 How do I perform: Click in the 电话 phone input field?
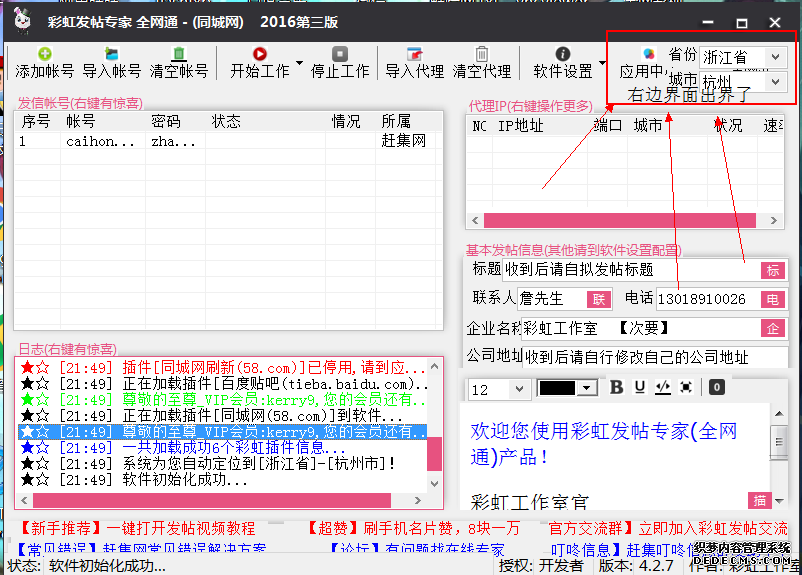pyautogui.click(x=708, y=299)
